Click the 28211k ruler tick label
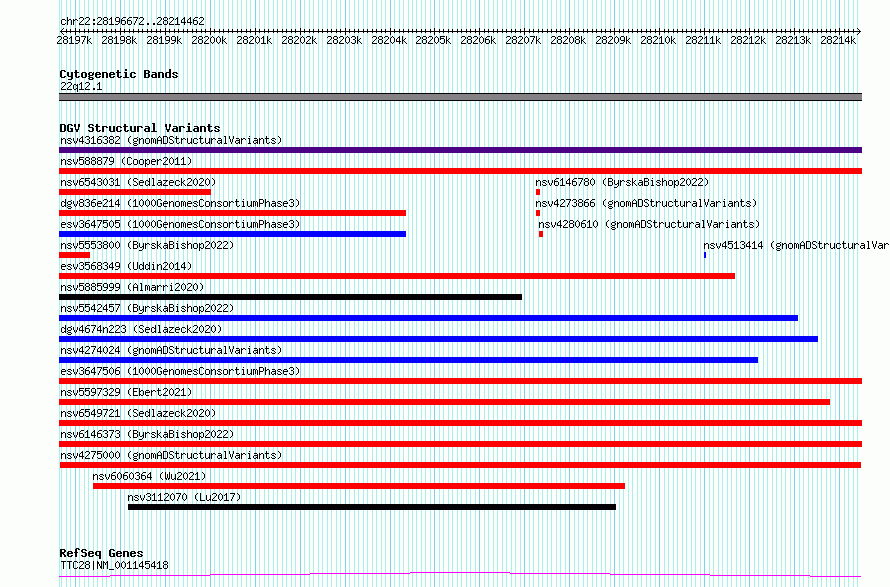The image size is (890, 587). pyautogui.click(x=703, y=40)
